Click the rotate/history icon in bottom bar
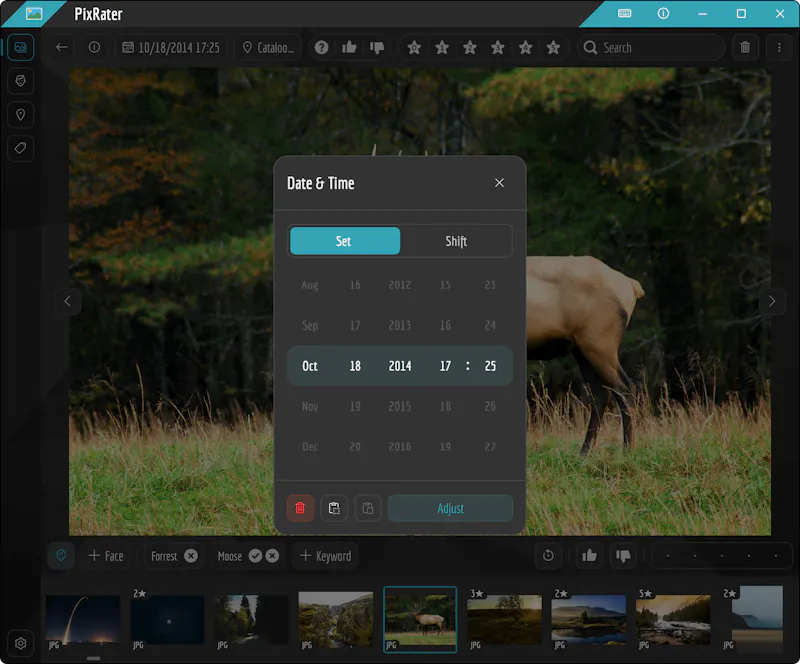800x664 pixels. click(x=548, y=556)
